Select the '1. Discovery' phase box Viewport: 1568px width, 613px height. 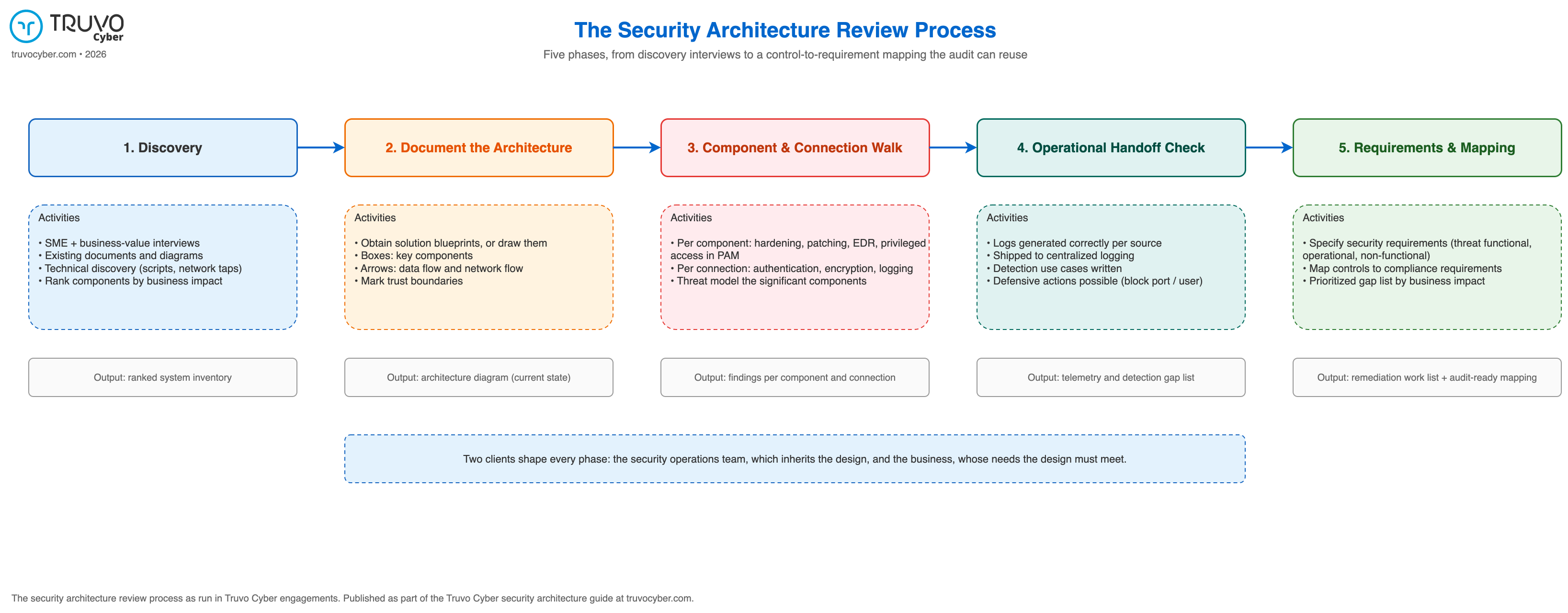point(162,148)
